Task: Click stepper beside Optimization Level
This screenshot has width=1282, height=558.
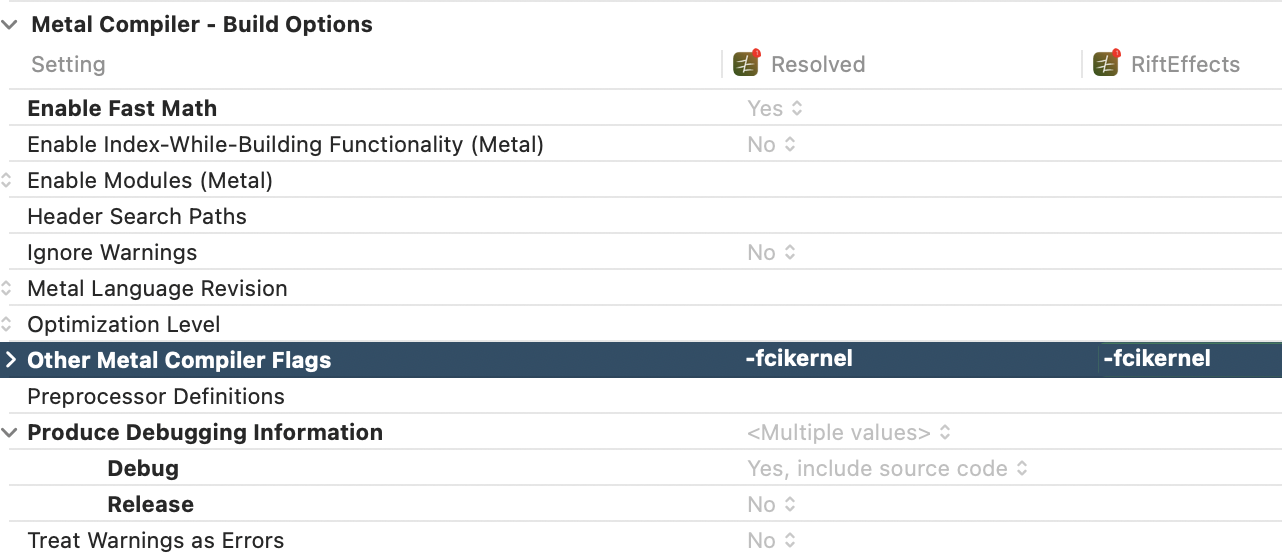Action: (x=7, y=325)
